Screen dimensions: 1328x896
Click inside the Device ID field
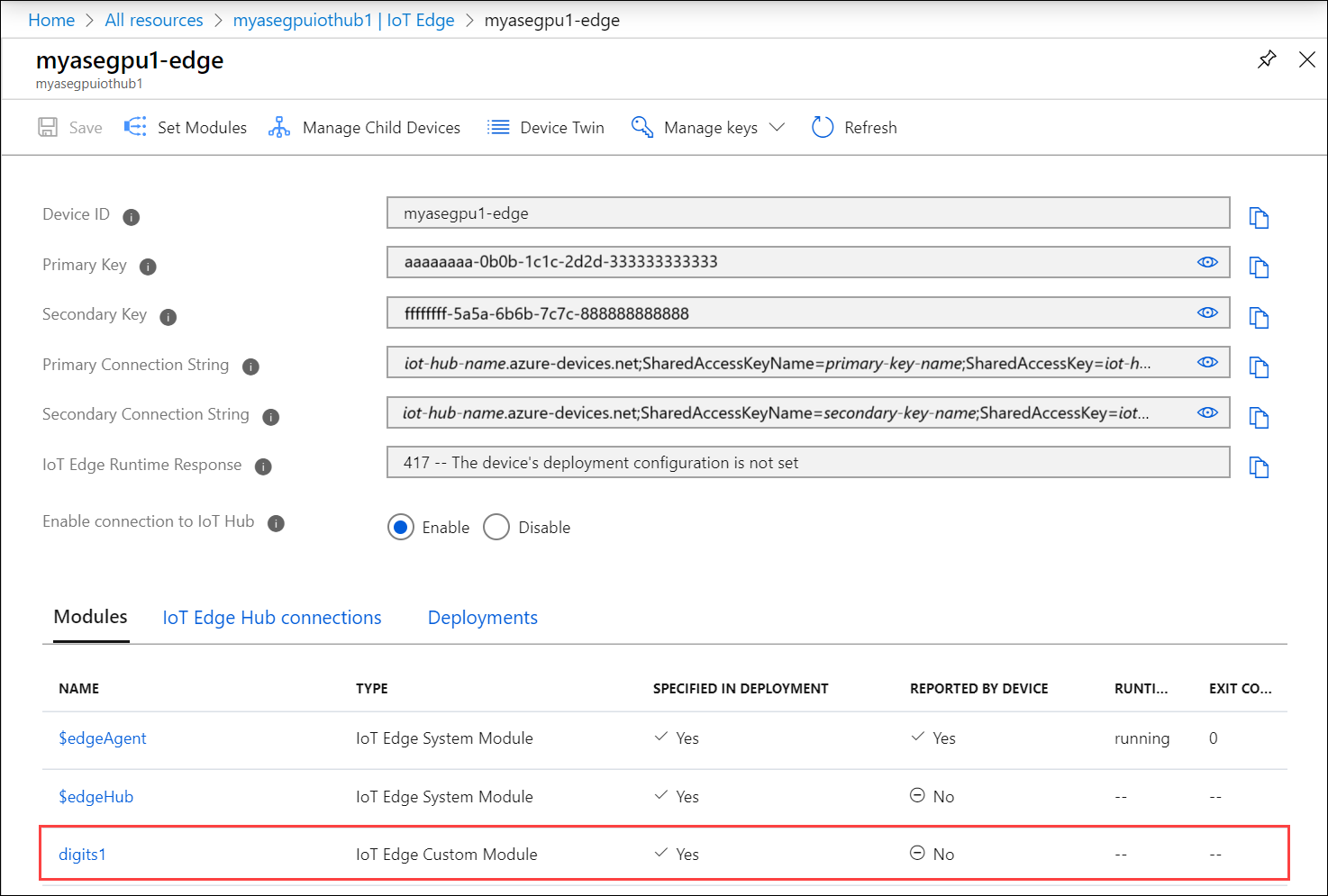tap(807, 213)
